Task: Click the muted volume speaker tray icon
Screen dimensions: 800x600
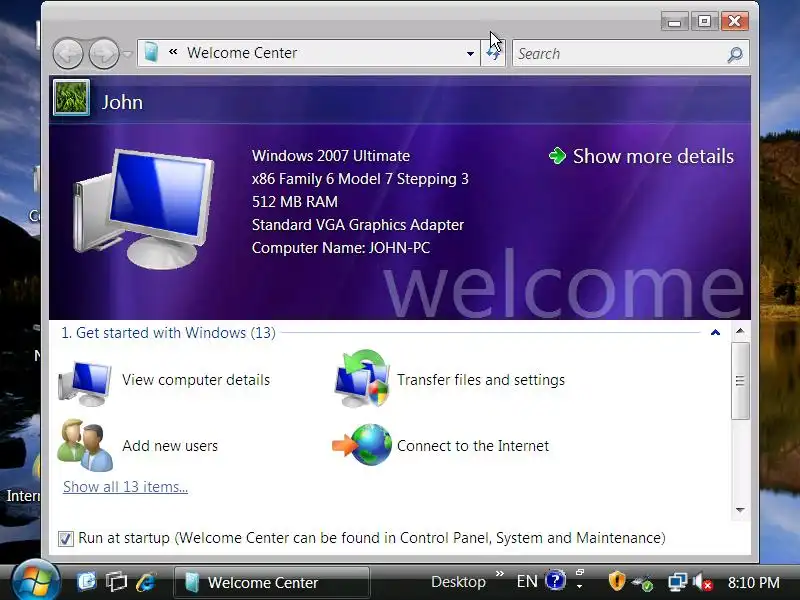Action: pos(703,582)
